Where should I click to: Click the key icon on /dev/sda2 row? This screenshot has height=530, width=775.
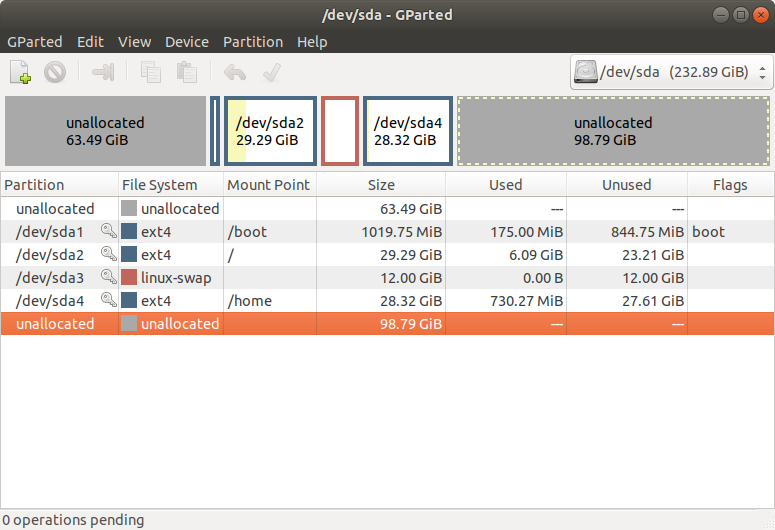tap(109, 254)
